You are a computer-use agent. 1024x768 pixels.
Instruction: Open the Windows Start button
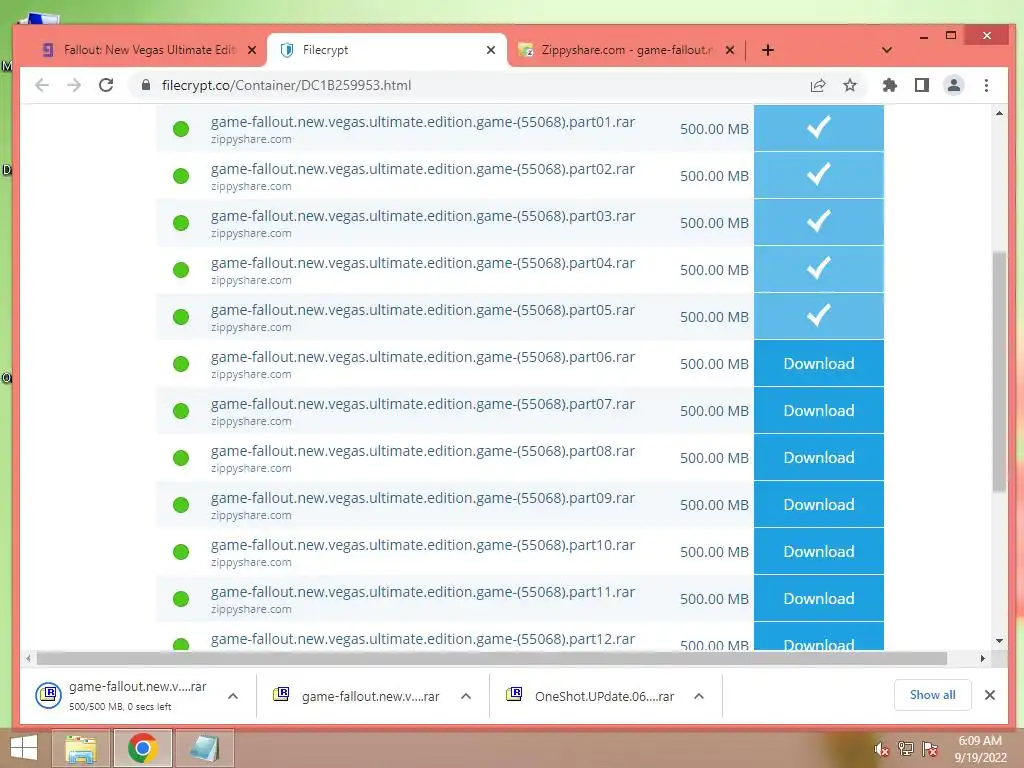coord(24,748)
